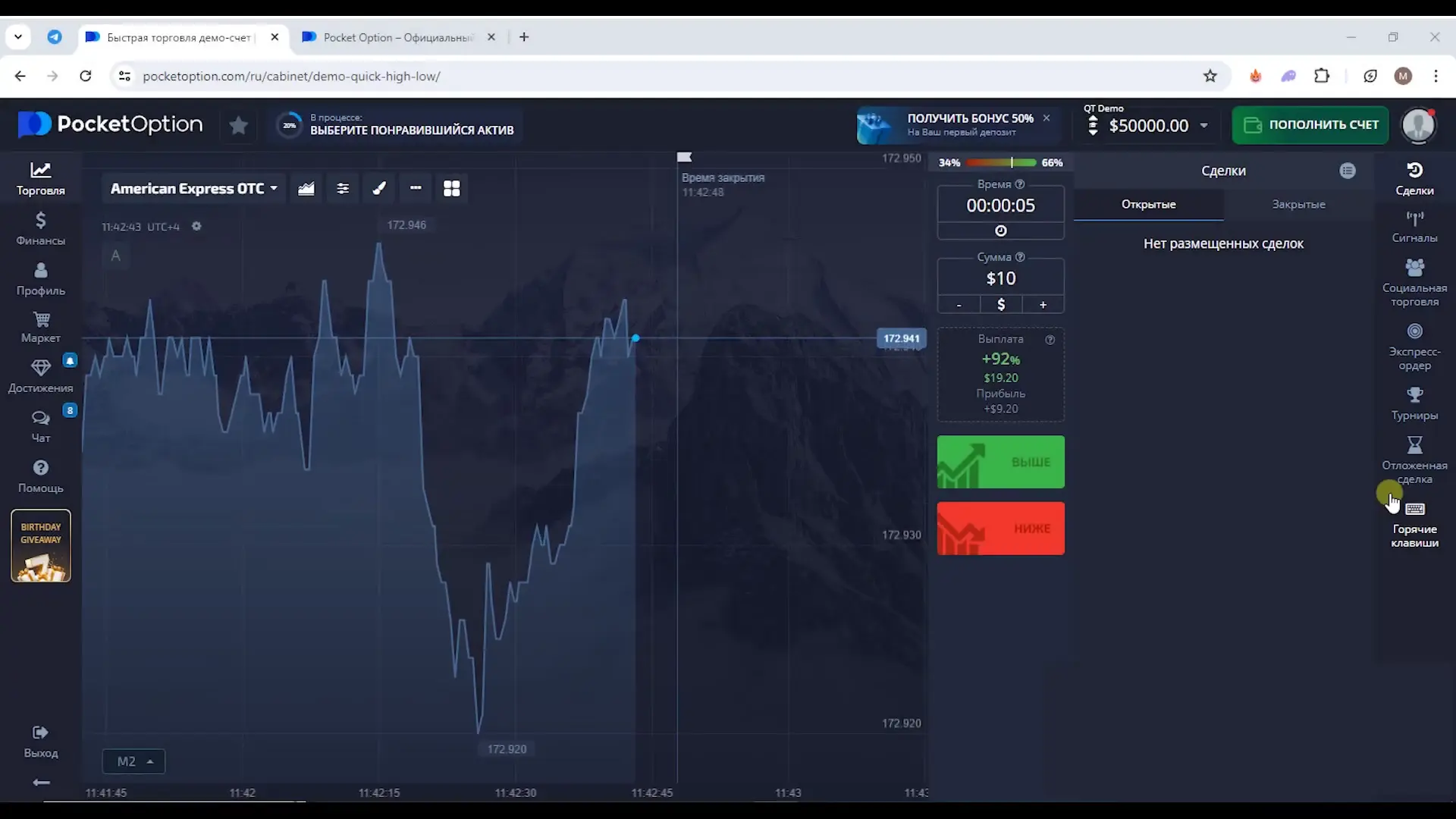Toggle the dollar amount mode button

1000,304
